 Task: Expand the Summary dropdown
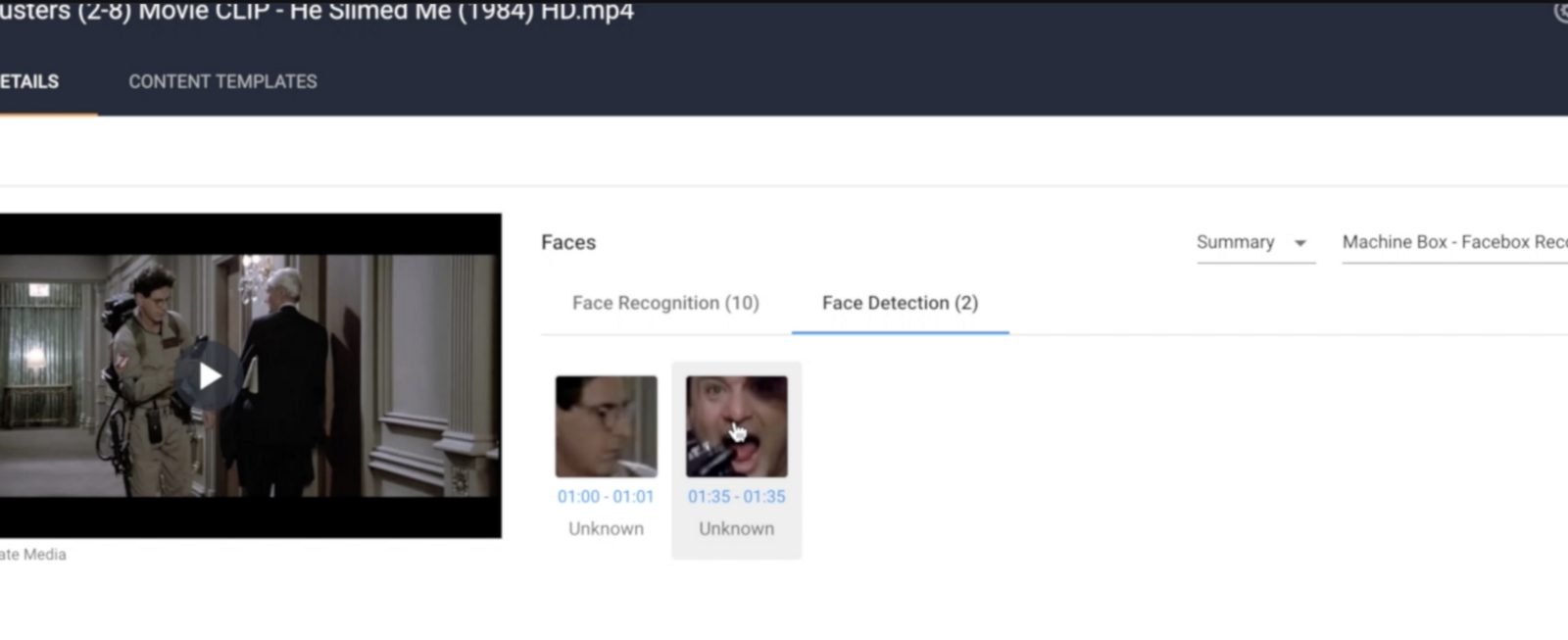point(1254,242)
